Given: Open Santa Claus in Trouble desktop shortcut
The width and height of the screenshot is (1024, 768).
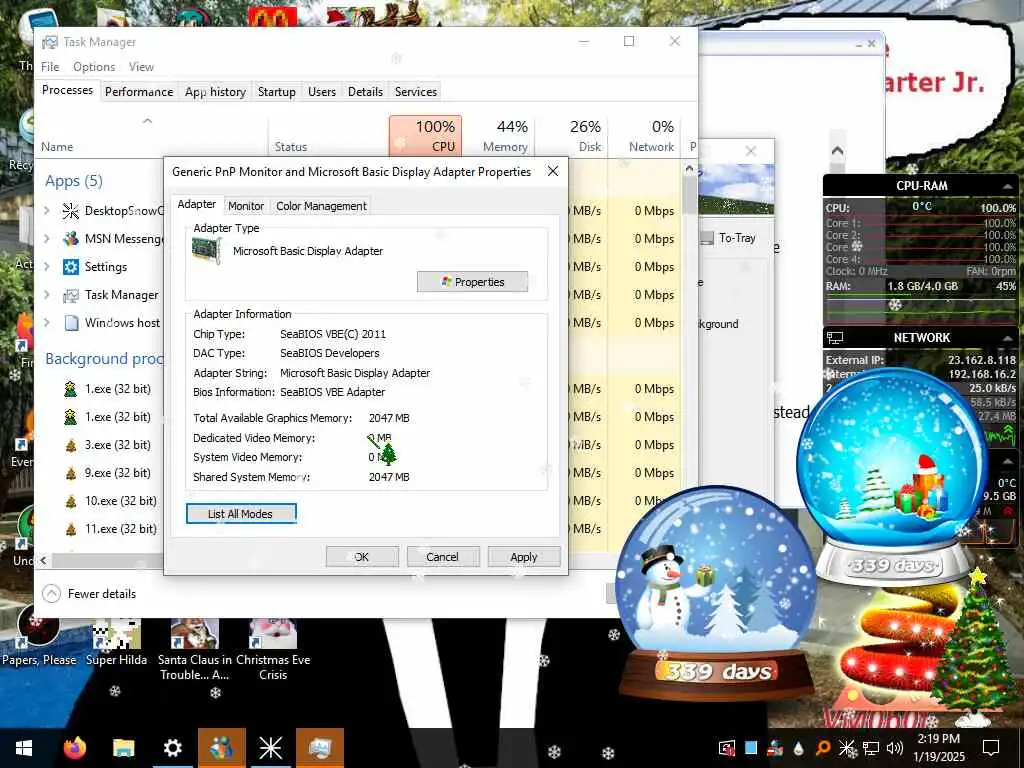Looking at the screenshot, I should pyautogui.click(x=195, y=650).
